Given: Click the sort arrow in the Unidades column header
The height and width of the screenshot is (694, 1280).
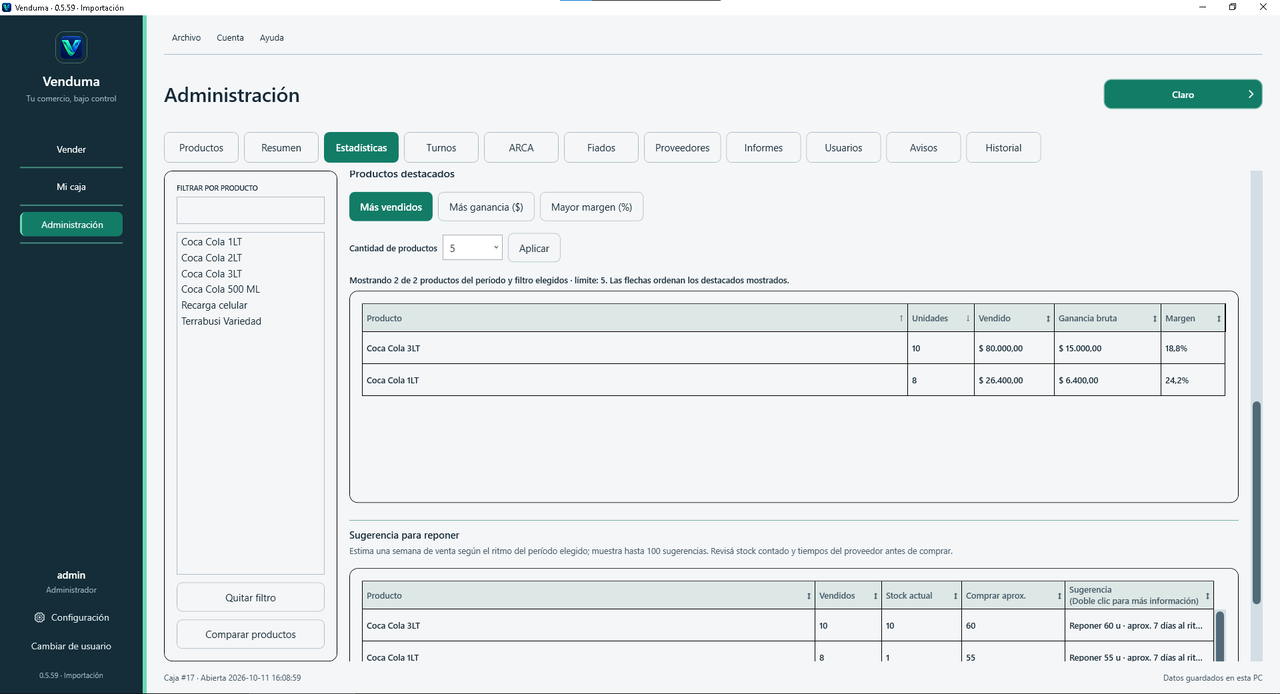Looking at the screenshot, I should pyautogui.click(x=967, y=318).
